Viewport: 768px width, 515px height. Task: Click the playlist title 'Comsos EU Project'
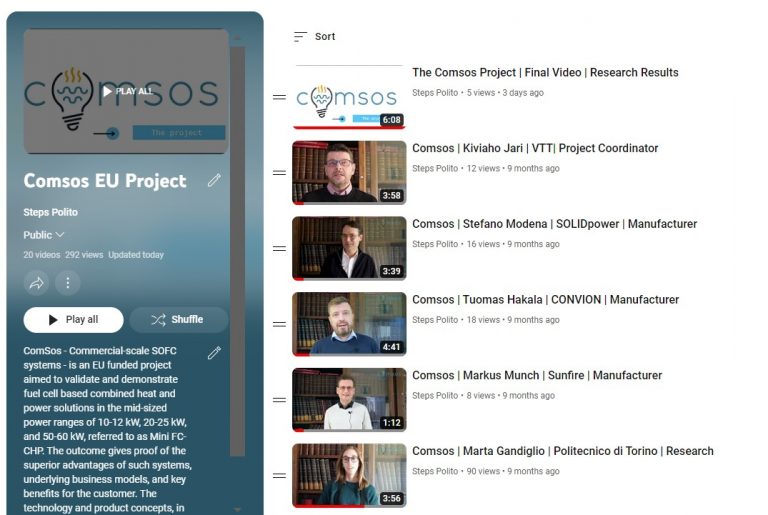(105, 181)
